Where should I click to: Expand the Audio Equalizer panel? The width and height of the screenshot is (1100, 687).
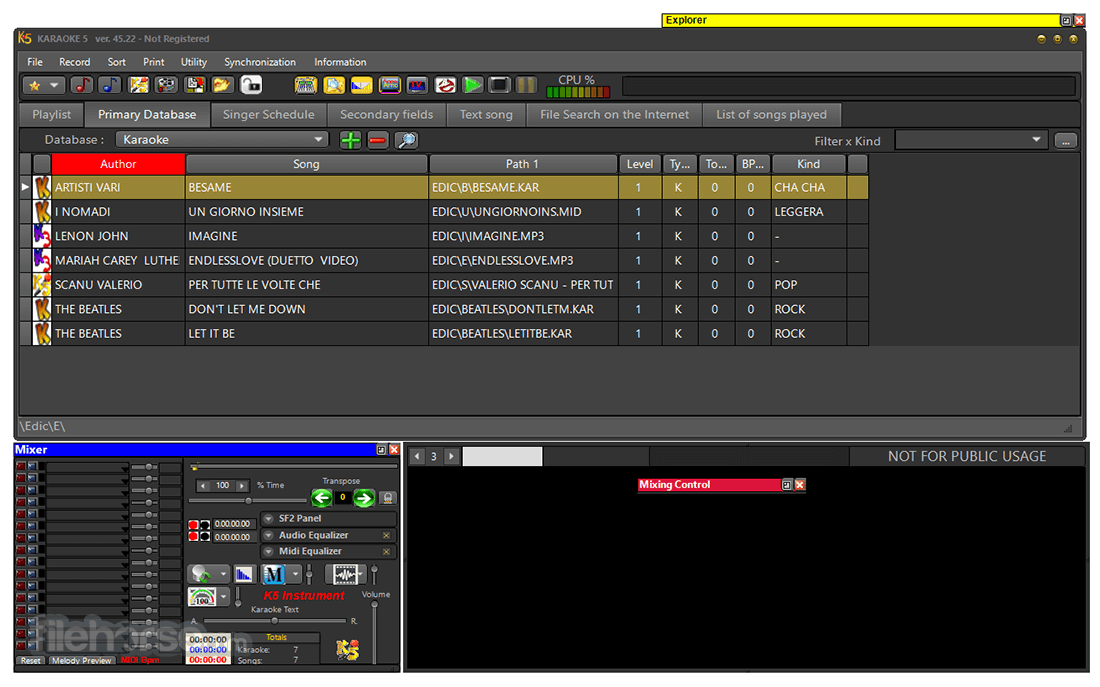(x=269, y=535)
